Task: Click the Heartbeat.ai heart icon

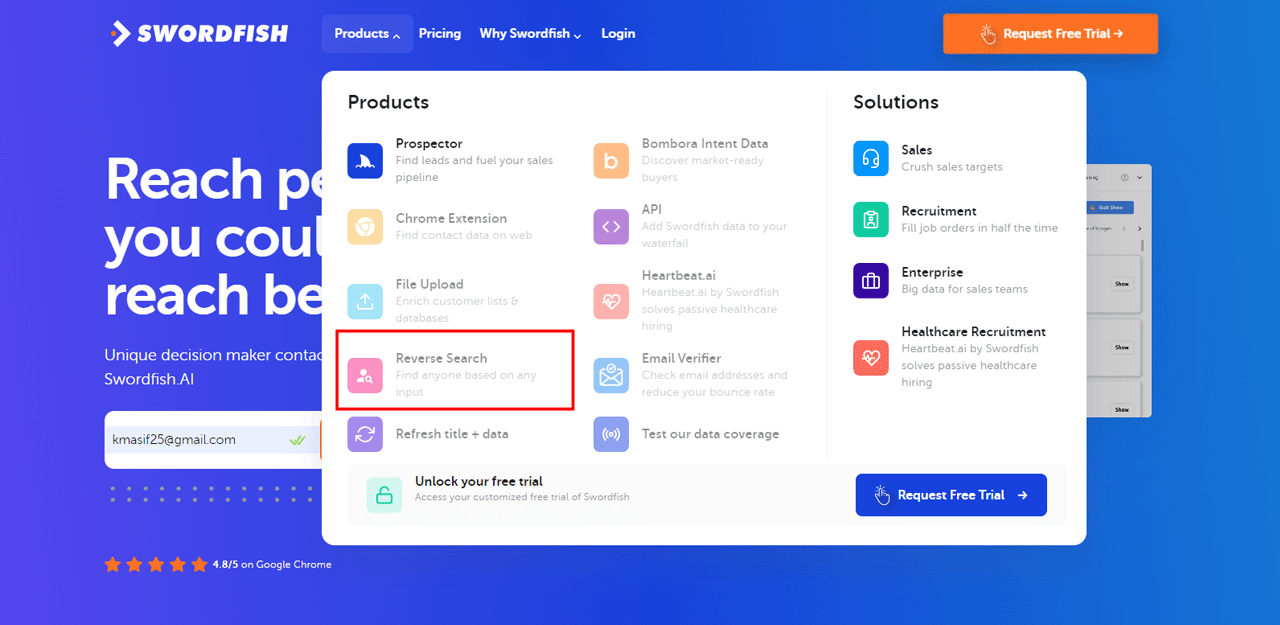Action: (x=611, y=301)
